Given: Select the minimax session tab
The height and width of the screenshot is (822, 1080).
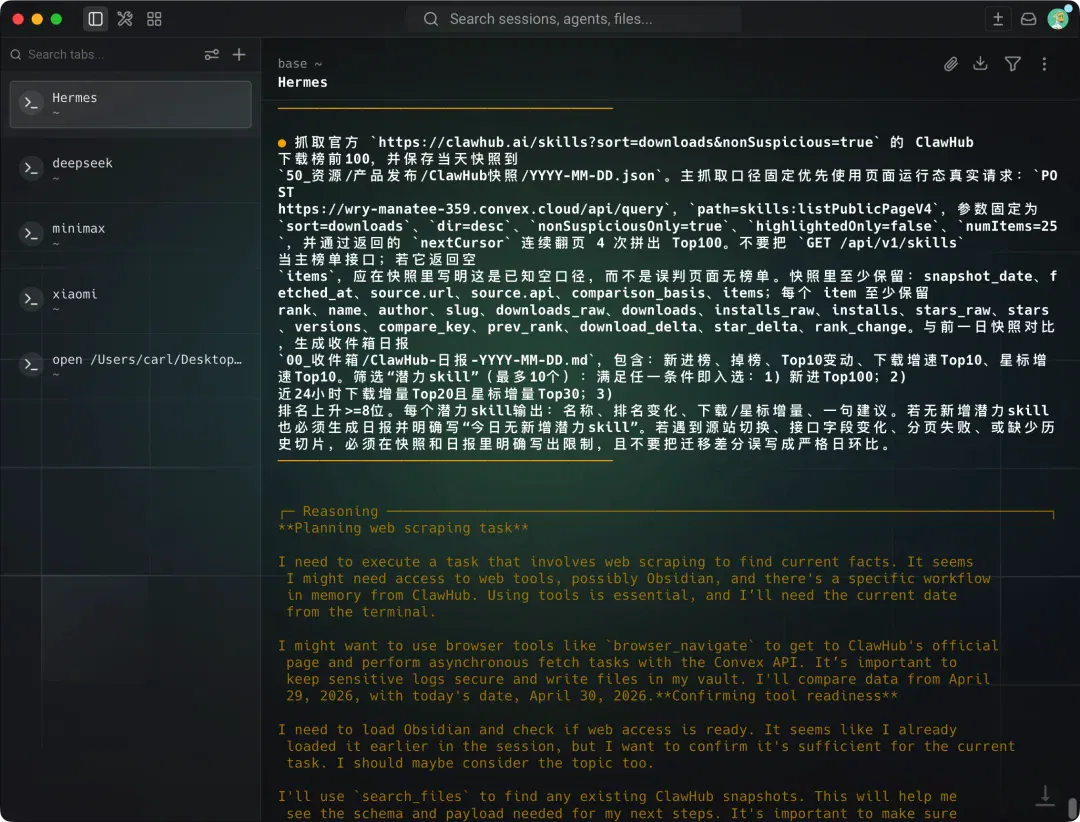Looking at the screenshot, I should pos(131,235).
